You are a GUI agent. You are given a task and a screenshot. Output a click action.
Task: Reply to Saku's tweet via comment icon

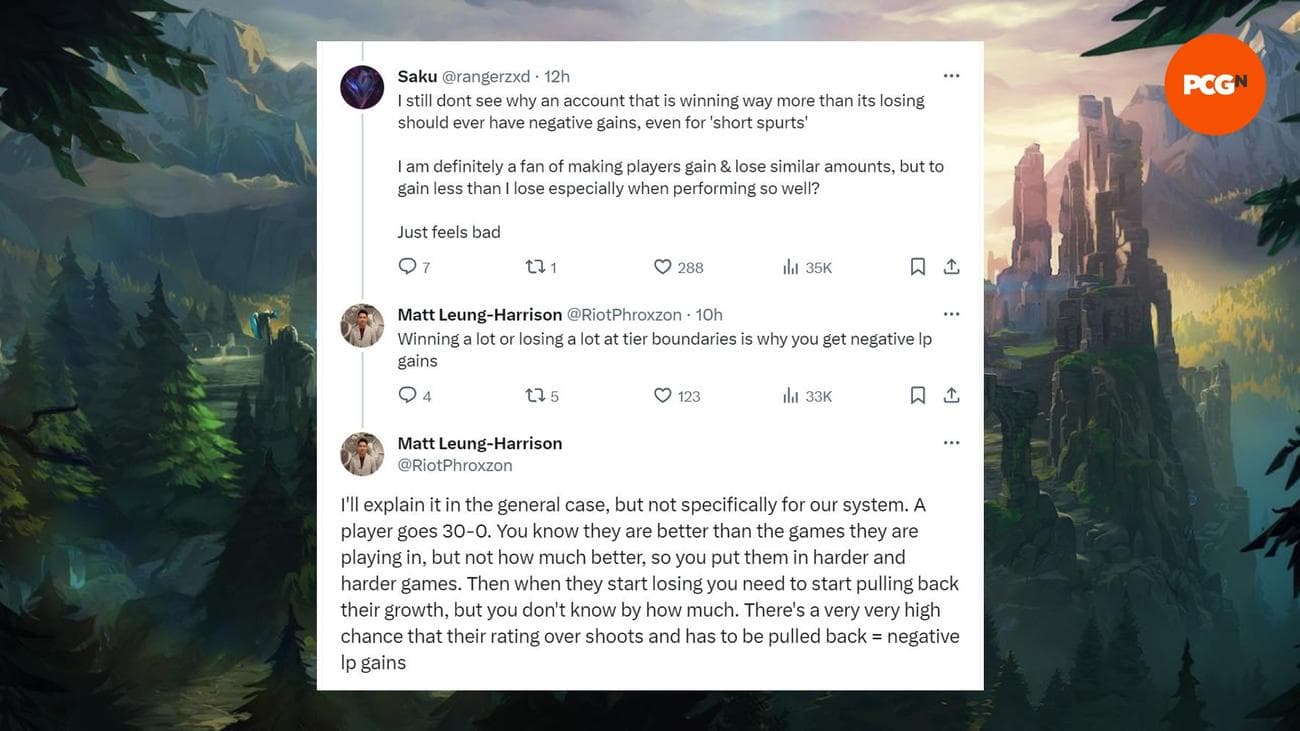pos(407,266)
